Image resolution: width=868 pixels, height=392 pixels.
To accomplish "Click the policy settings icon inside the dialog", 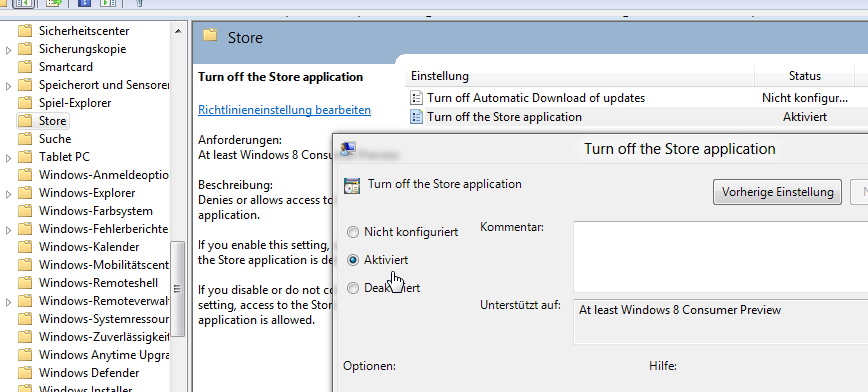I will click(352, 185).
